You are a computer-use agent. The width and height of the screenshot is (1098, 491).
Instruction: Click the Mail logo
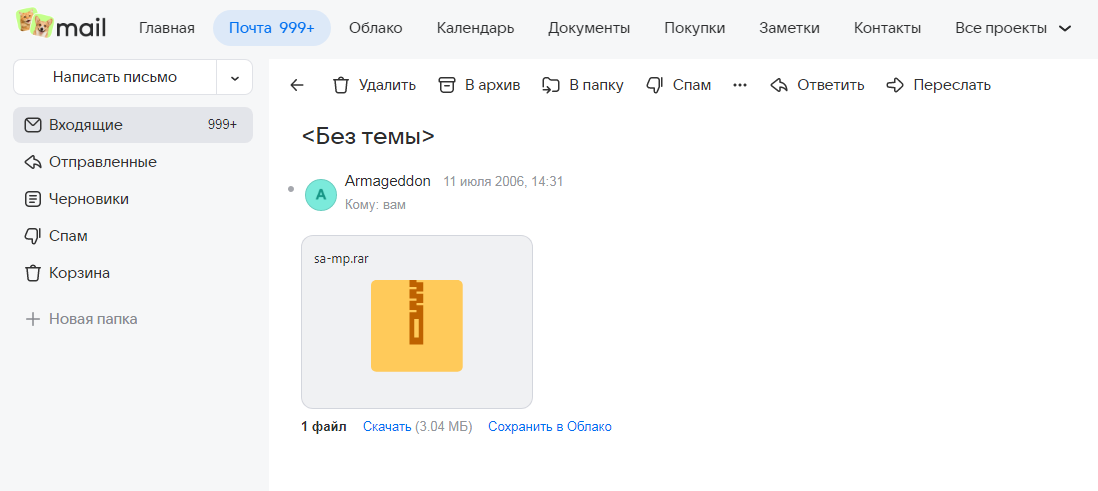tap(62, 25)
